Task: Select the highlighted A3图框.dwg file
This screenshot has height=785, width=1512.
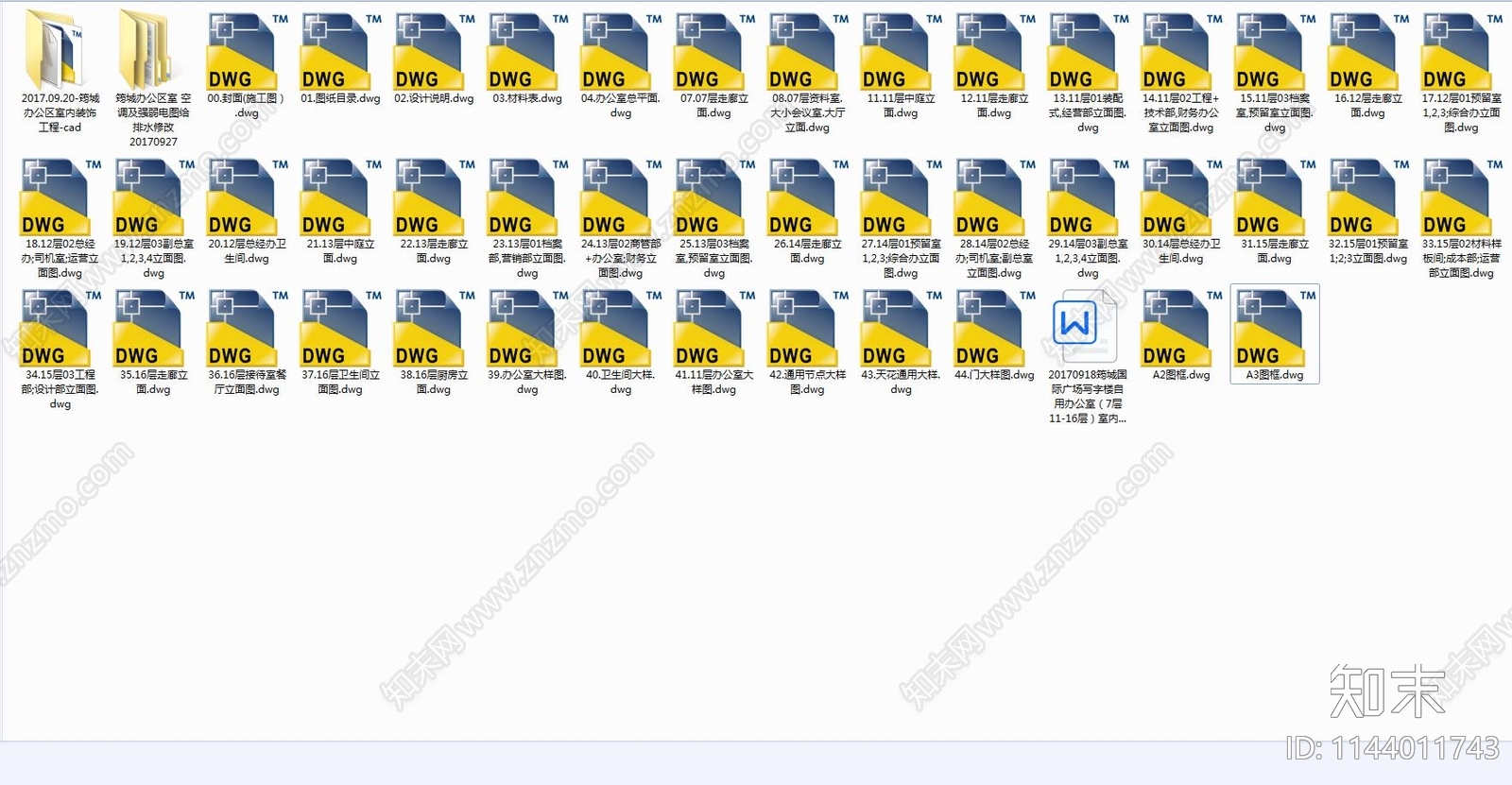Action: coord(1275,333)
